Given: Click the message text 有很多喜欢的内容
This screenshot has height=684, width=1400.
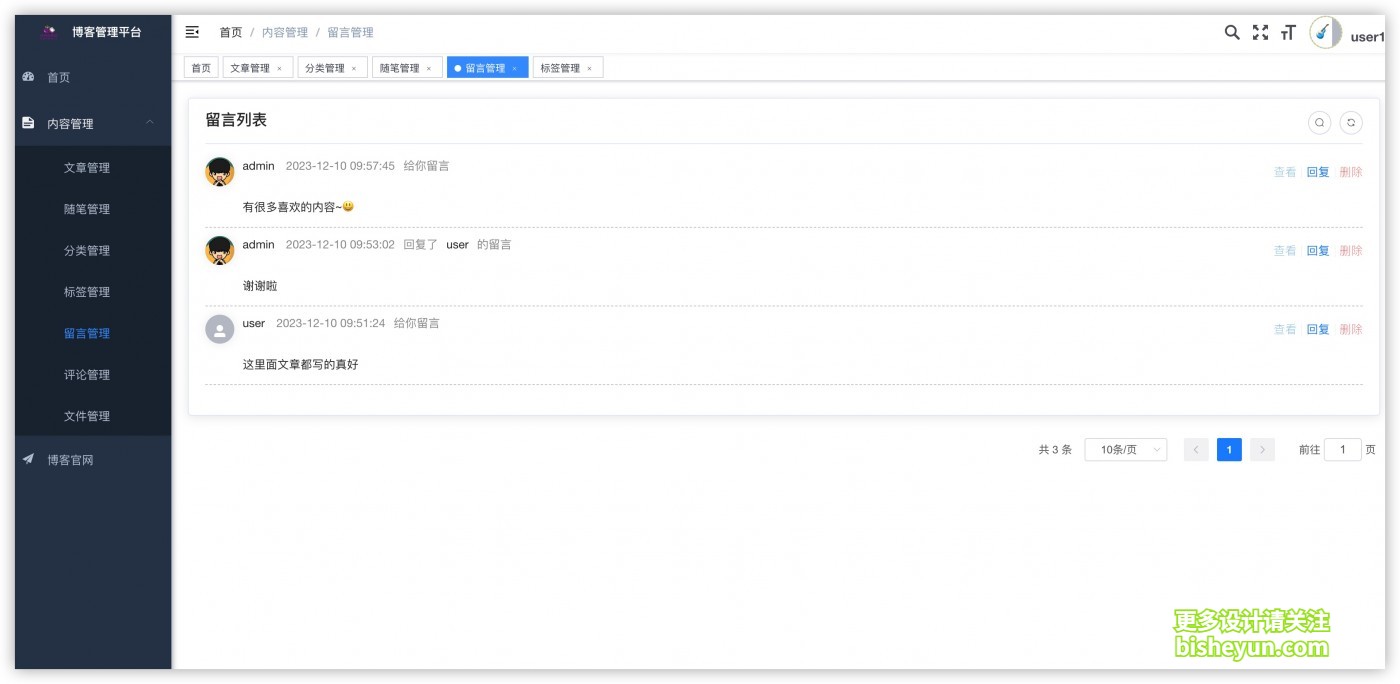Looking at the screenshot, I should 298,207.
